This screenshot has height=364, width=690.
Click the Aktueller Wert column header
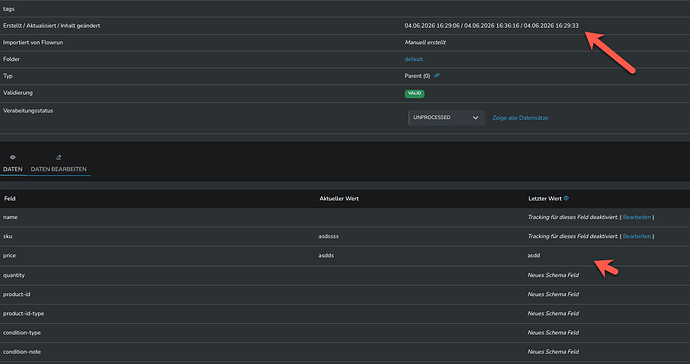point(339,199)
